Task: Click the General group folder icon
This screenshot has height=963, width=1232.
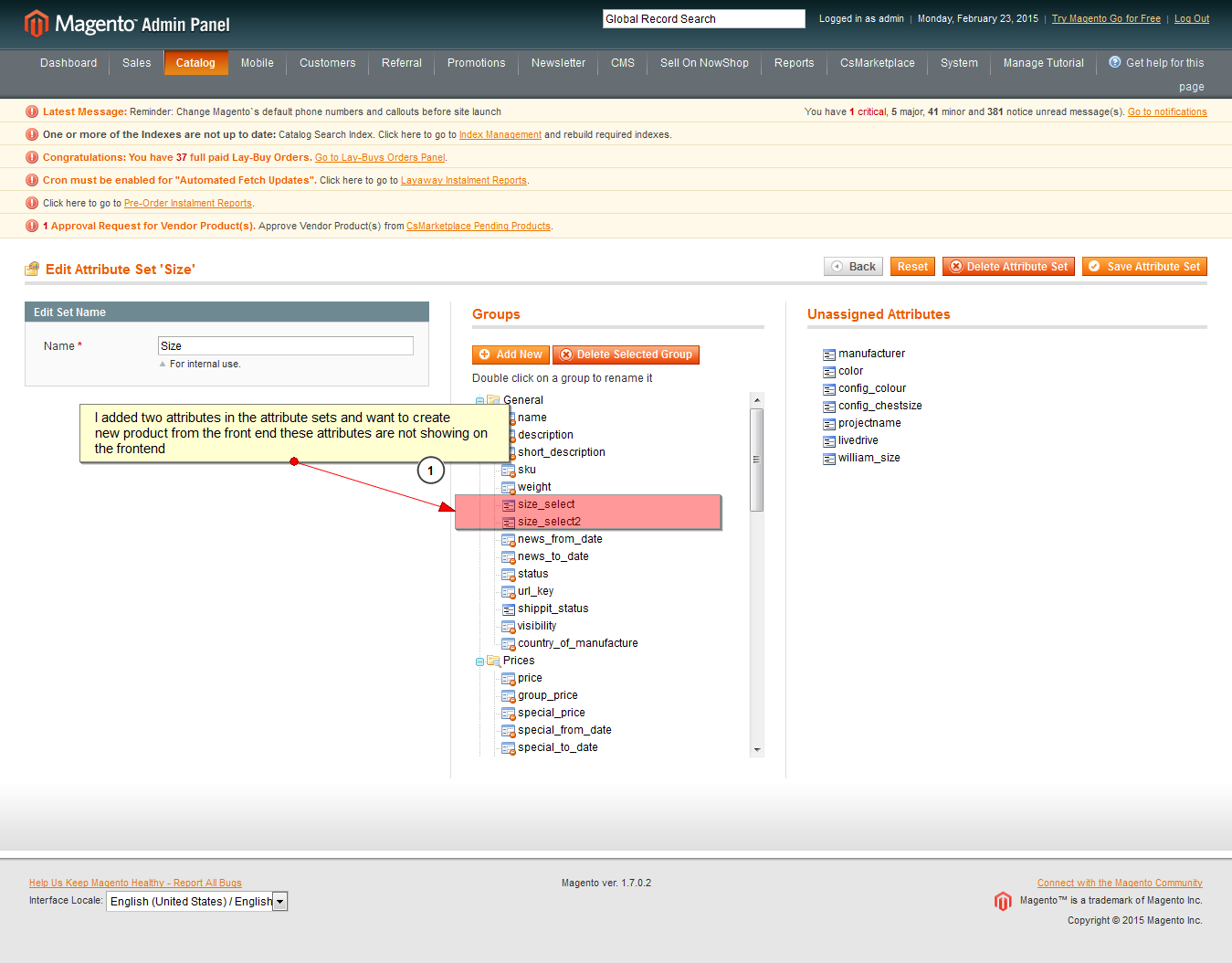Action: (x=493, y=400)
